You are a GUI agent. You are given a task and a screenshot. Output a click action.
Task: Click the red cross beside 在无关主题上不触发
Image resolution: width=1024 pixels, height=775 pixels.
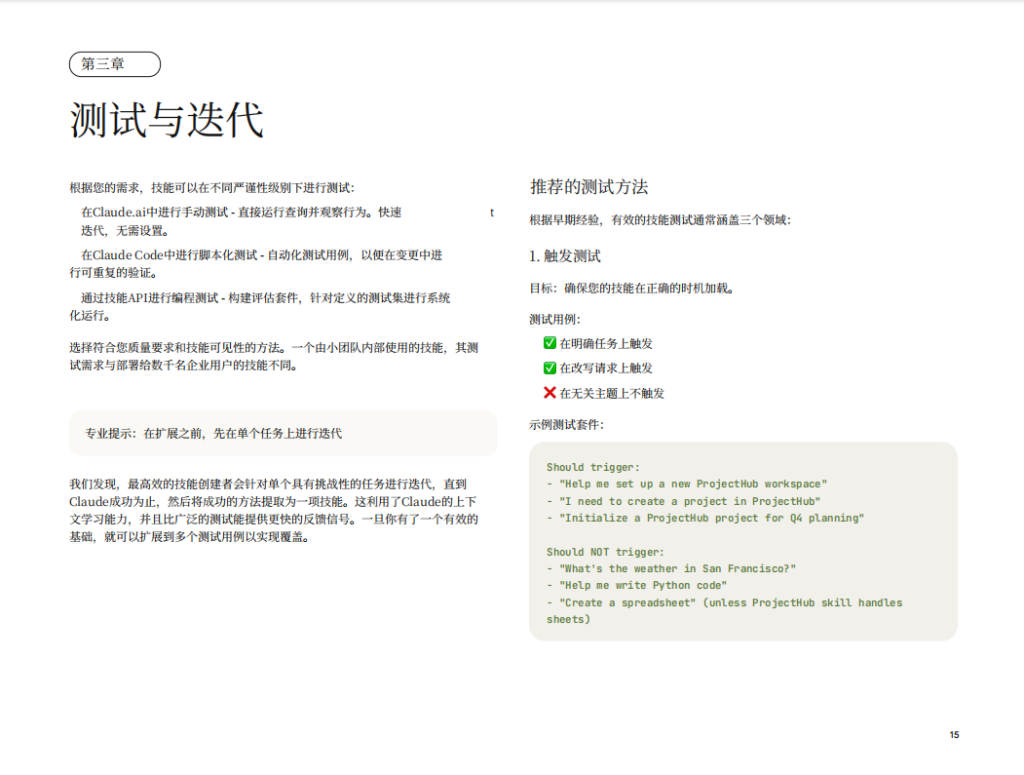[x=550, y=392]
